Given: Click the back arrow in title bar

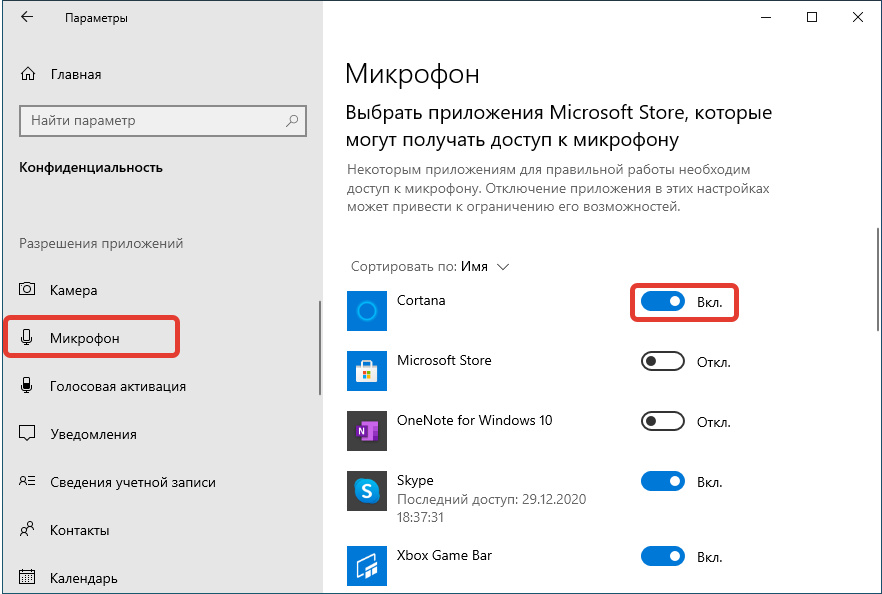Looking at the screenshot, I should pos(27,18).
